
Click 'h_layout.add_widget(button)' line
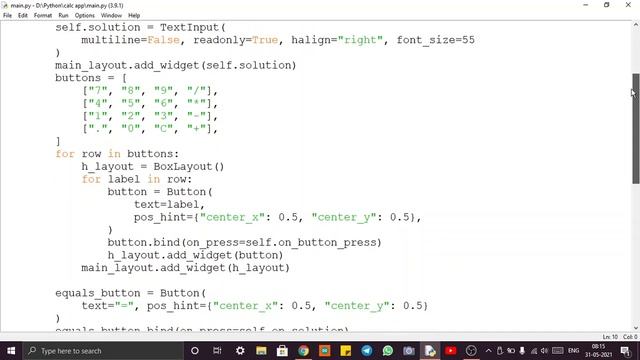coord(195,255)
